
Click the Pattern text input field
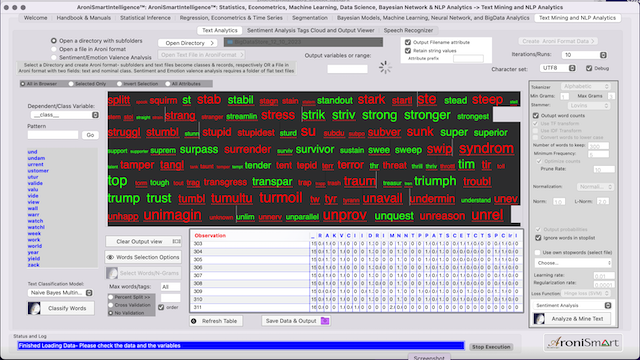pyautogui.click(x=53, y=135)
